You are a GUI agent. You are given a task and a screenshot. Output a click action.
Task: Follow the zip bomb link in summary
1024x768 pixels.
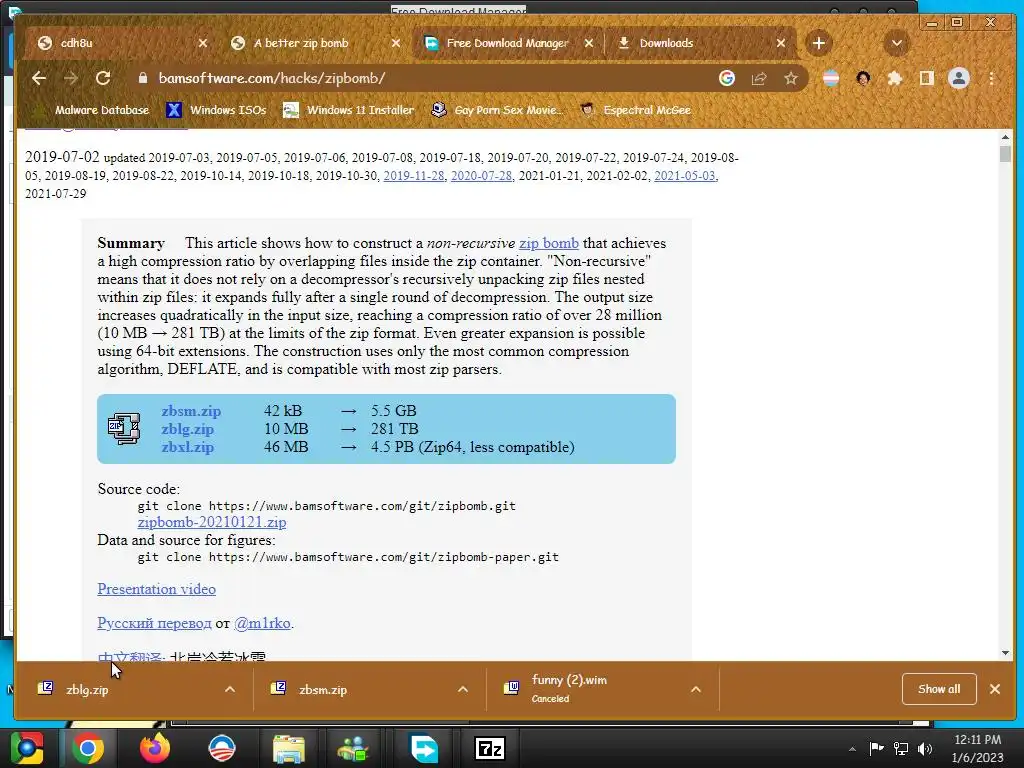549,243
